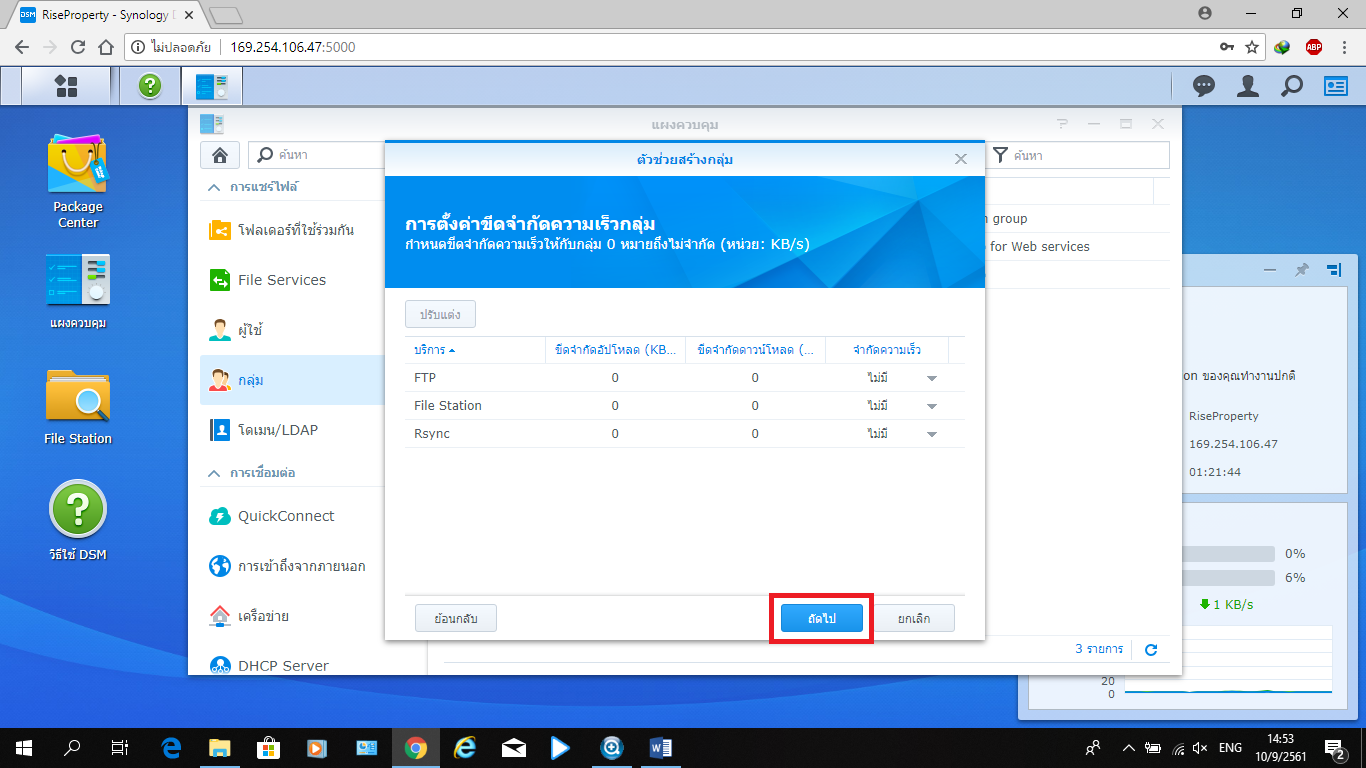This screenshot has width=1366, height=768.
Task: Click the ถัดไป (Next) button
Action: (x=821, y=619)
